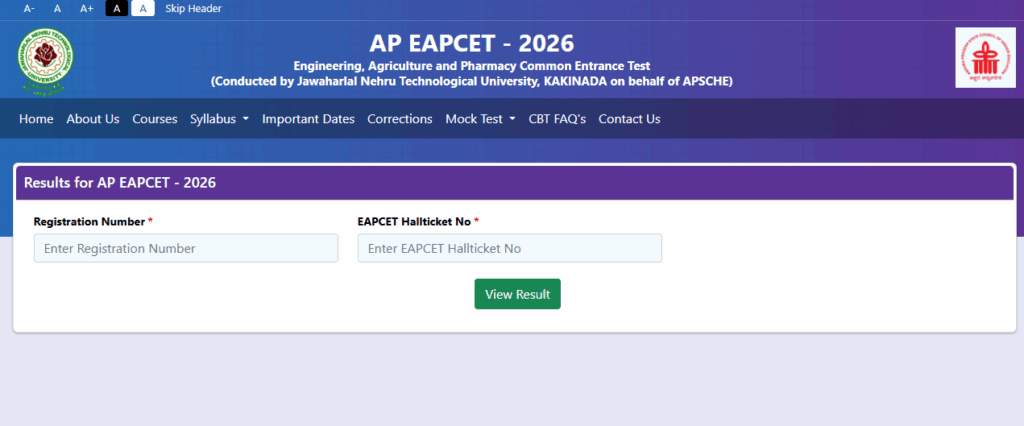This screenshot has height=426, width=1024.
Task: Click the Skip Header link
Action: (193, 8)
